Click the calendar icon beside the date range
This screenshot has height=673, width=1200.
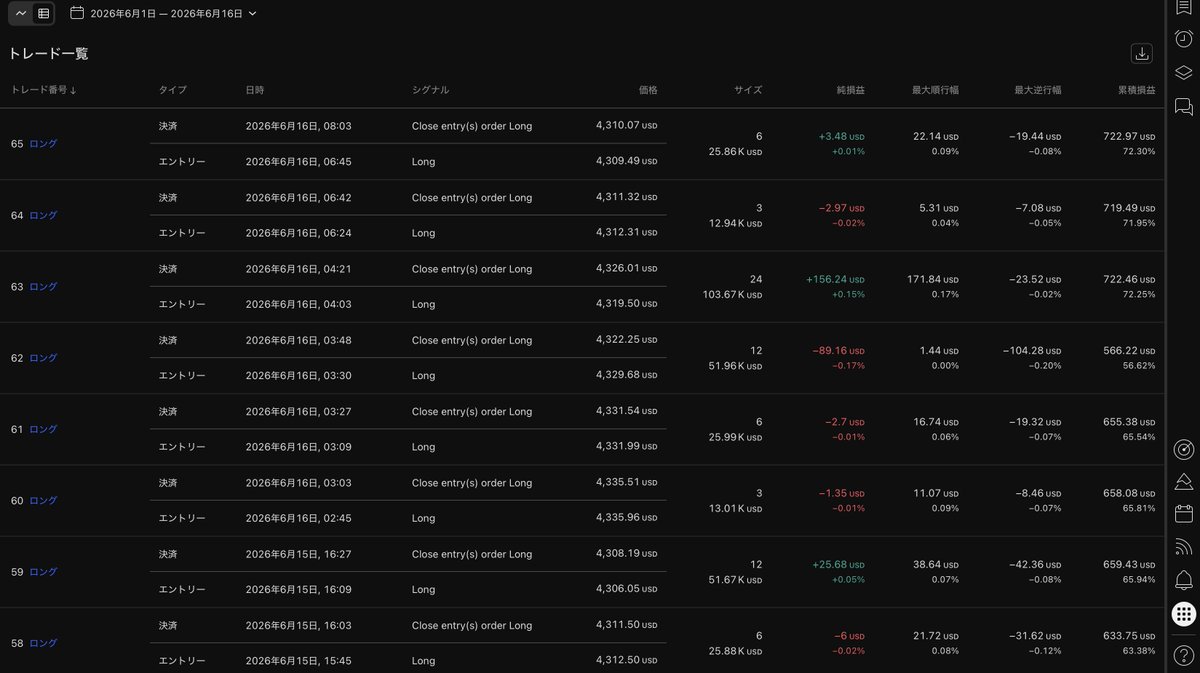click(x=77, y=13)
